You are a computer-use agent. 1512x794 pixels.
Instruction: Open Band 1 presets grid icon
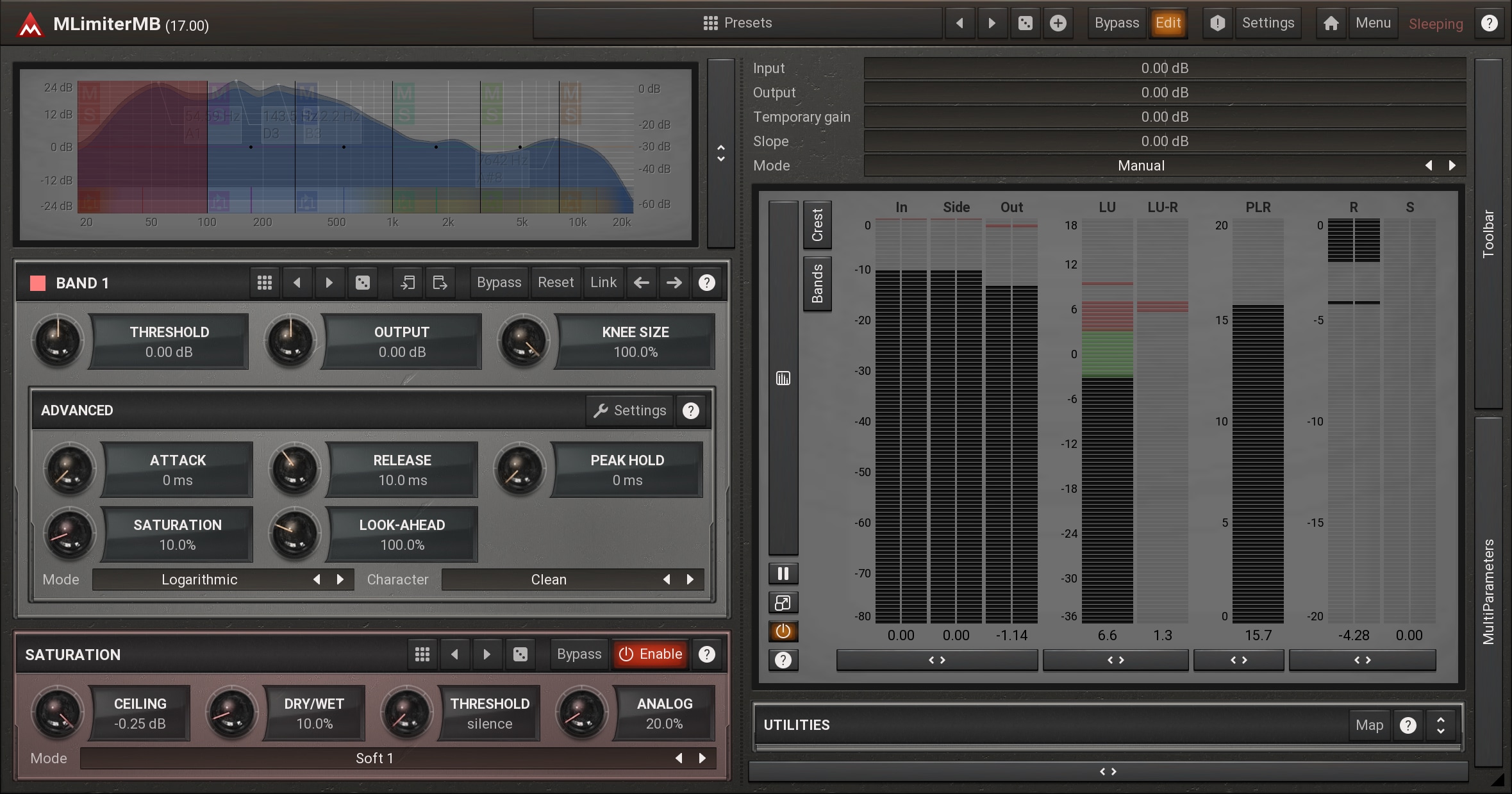[264, 283]
